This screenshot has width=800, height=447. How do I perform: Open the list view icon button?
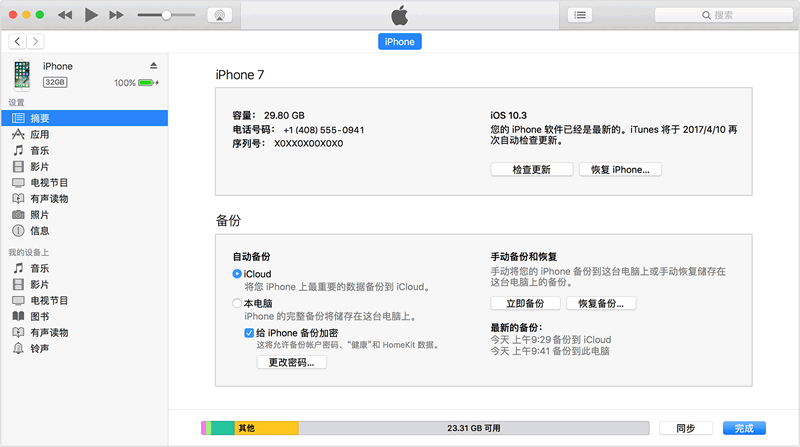click(580, 15)
